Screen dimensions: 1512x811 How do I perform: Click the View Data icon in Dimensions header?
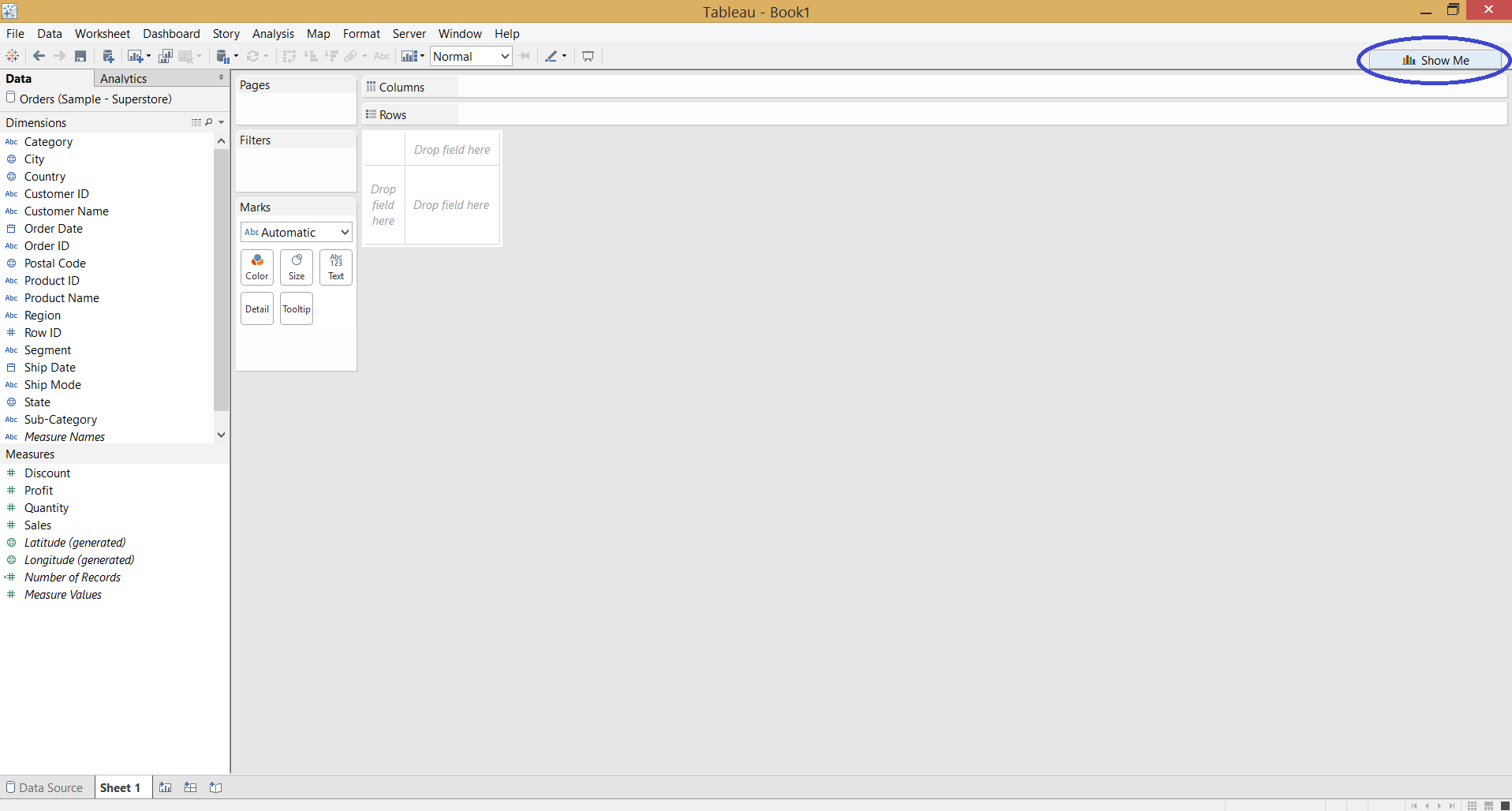point(196,122)
